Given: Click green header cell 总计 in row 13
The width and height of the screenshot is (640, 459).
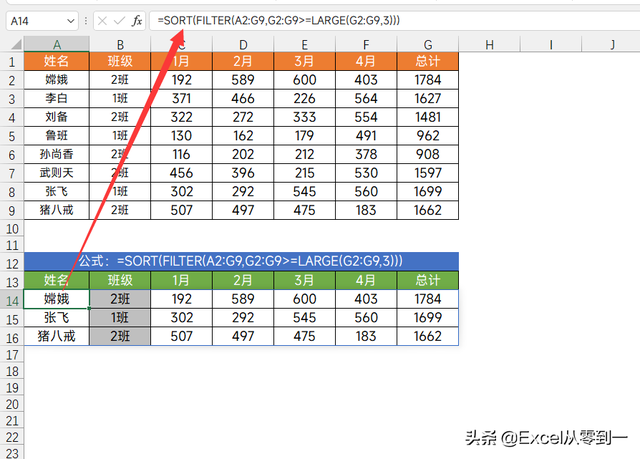Looking at the screenshot, I should point(428,280).
